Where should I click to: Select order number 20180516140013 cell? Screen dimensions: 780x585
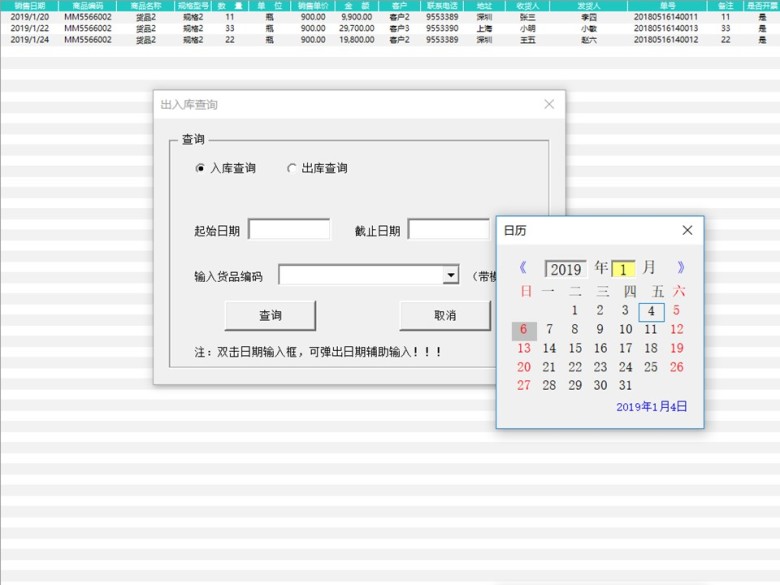(666, 28)
